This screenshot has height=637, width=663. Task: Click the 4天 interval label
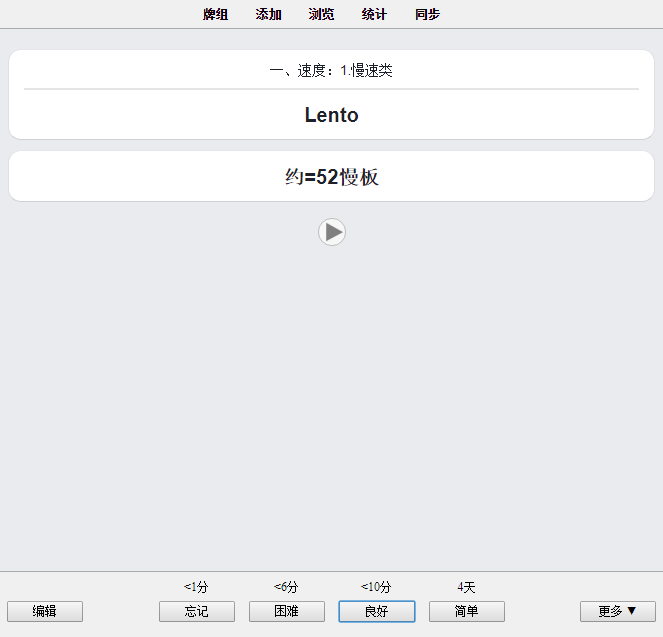coord(466,587)
